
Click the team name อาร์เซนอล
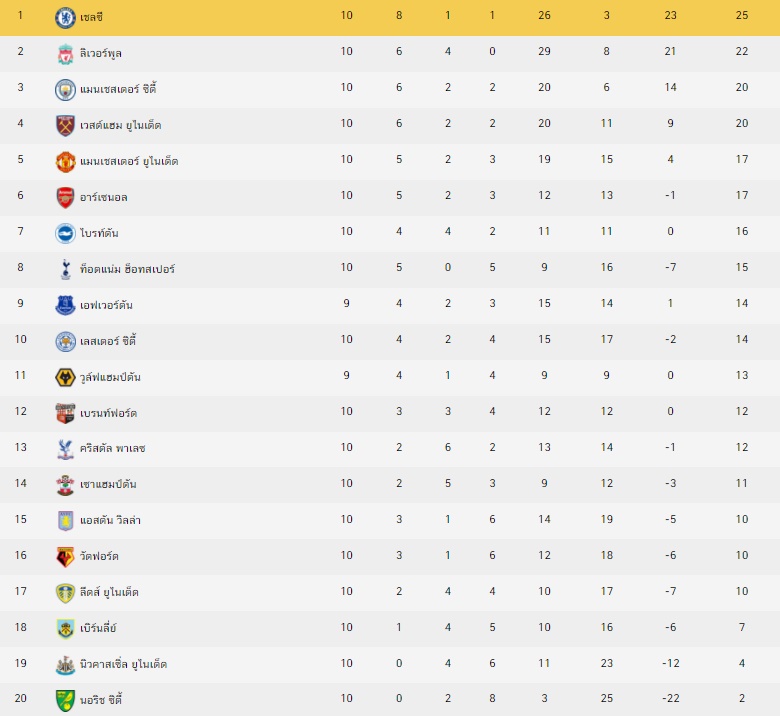[x=103, y=197]
